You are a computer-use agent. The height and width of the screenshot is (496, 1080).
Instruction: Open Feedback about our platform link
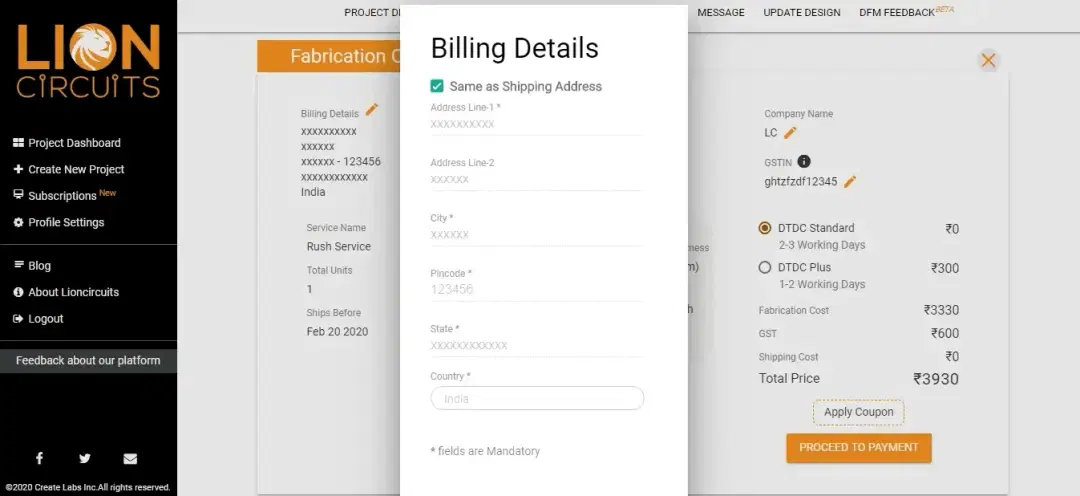pyautogui.click(x=88, y=360)
